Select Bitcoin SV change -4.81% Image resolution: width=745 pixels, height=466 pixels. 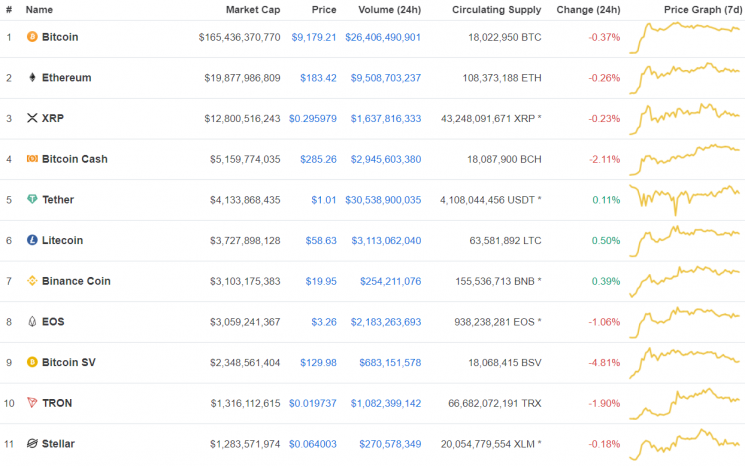(604, 362)
